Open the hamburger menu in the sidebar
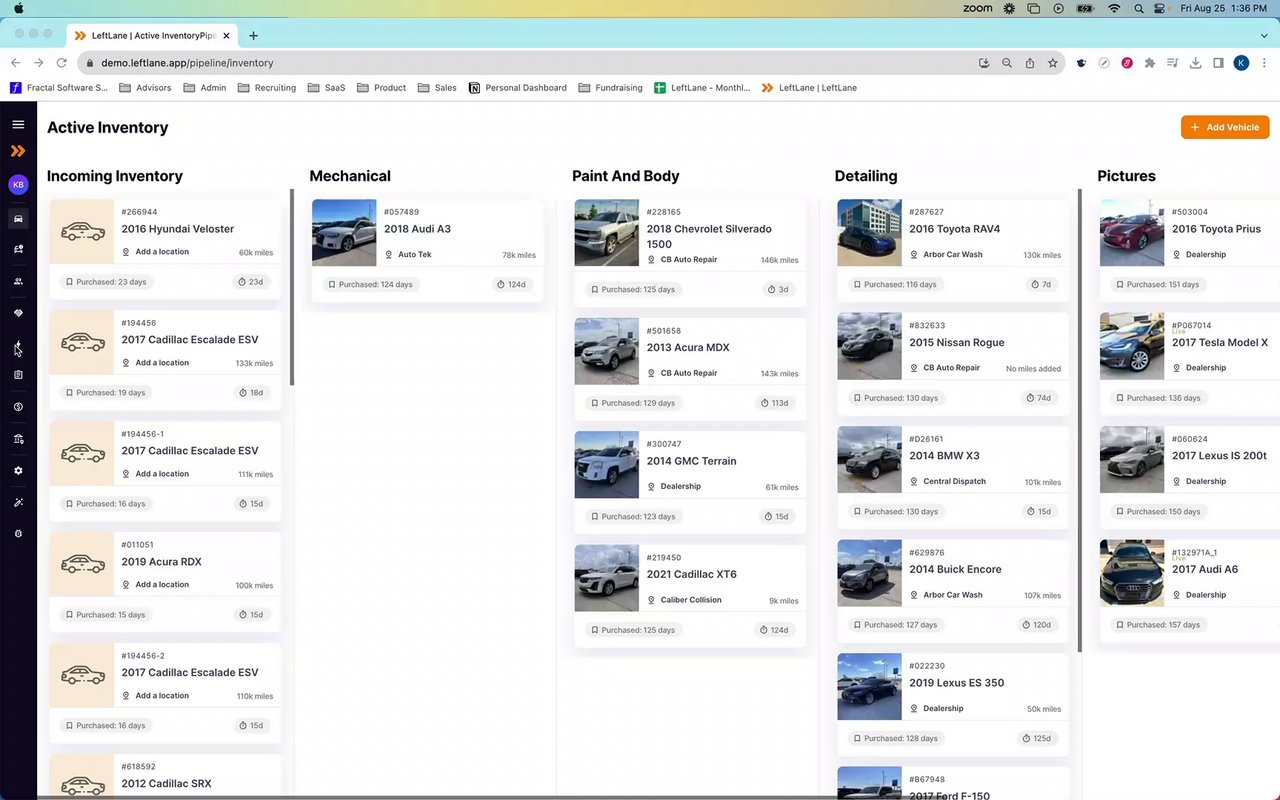This screenshot has width=1280, height=800. pos(18,124)
